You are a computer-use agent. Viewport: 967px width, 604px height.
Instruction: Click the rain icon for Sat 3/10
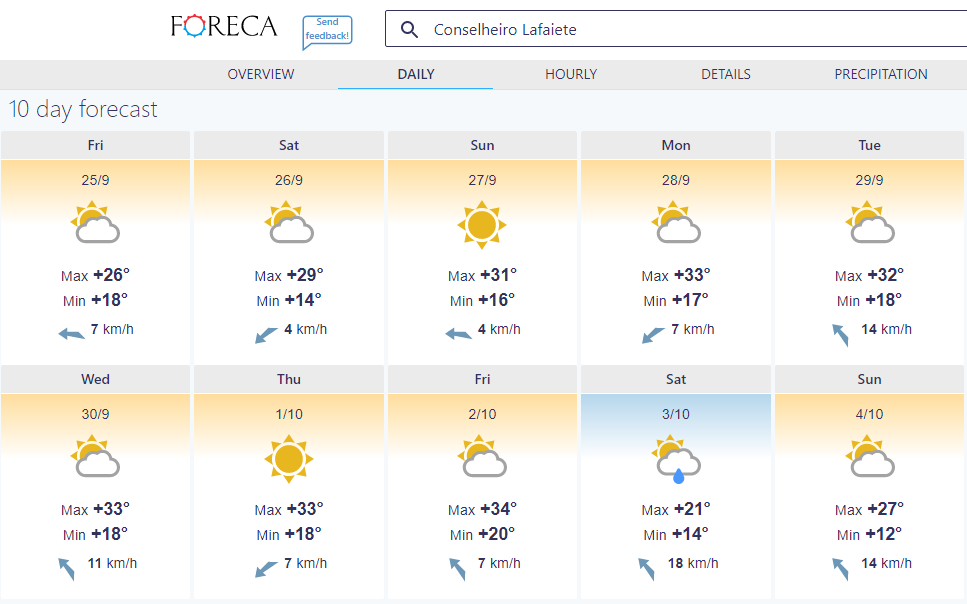pos(676,458)
